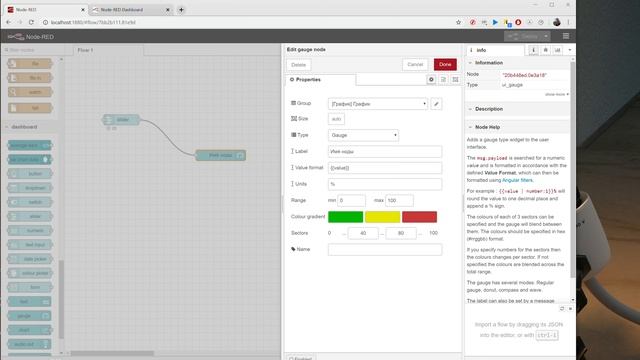
Task: Open node properties settings gear icon
Action: 431,80
